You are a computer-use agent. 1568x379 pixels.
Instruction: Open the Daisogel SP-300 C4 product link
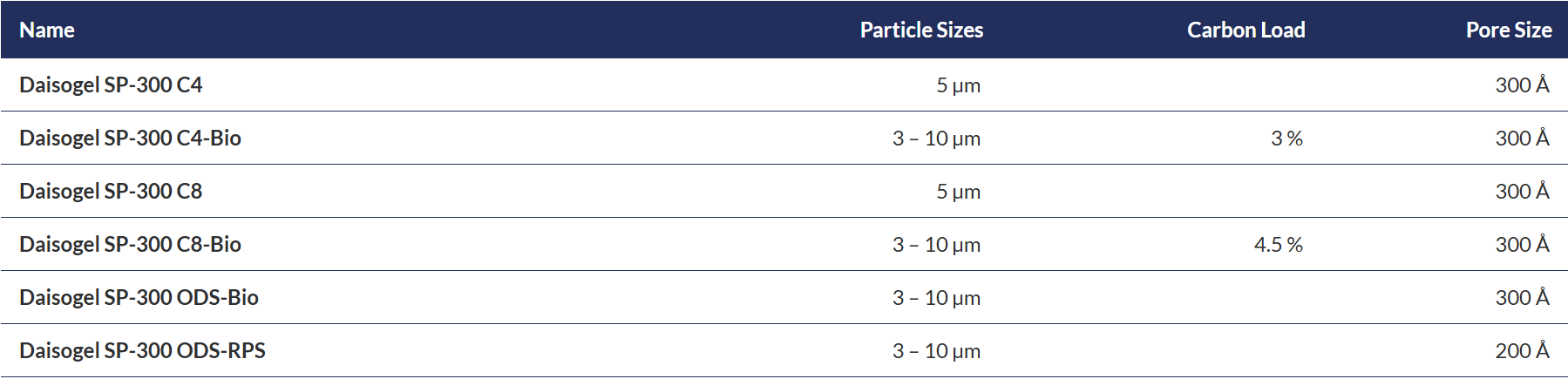pyautogui.click(x=111, y=85)
